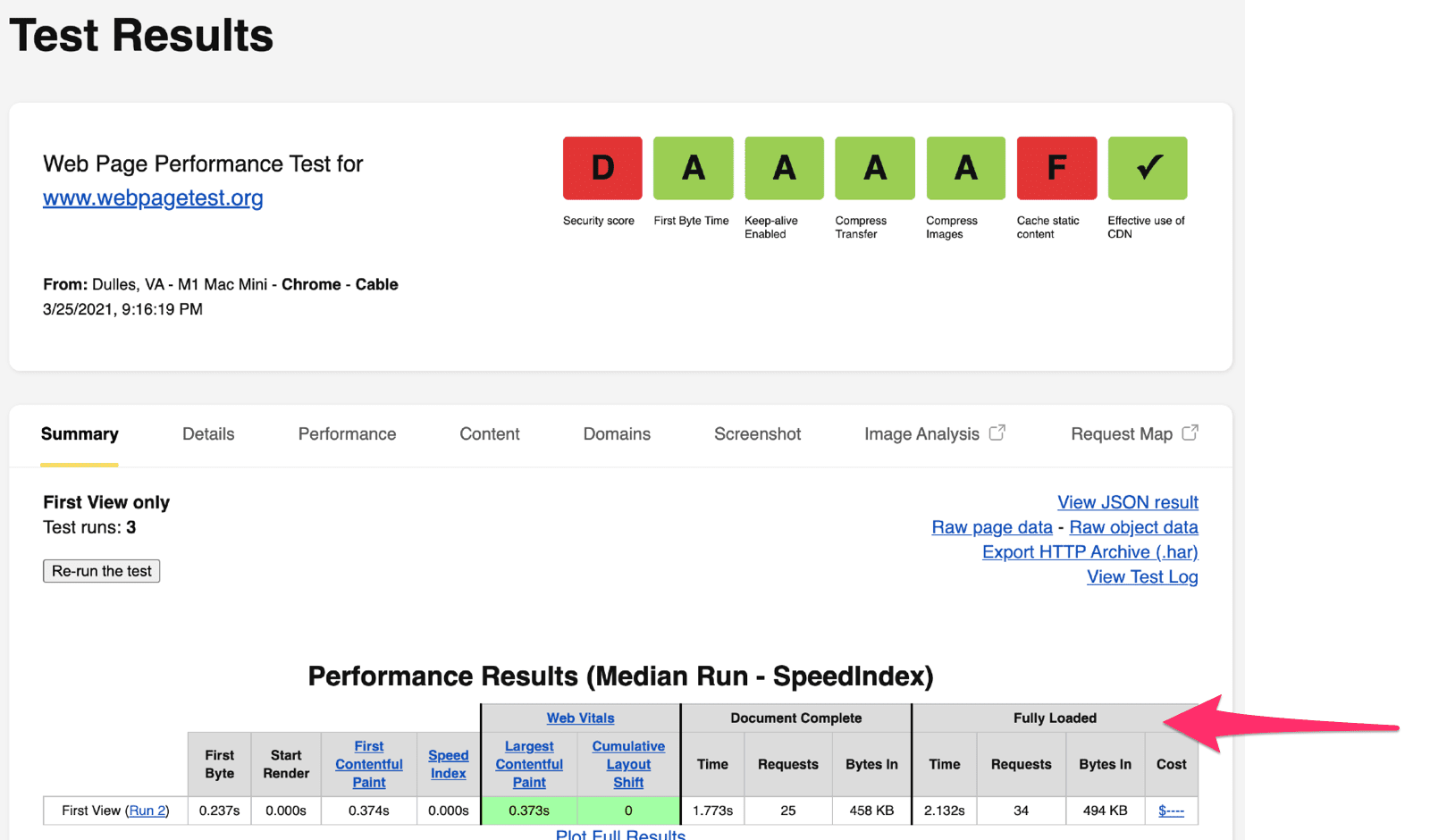The height and width of the screenshot is (840, 1430).
Task: Click the Document Complete group header
Action: pos(795,718)
